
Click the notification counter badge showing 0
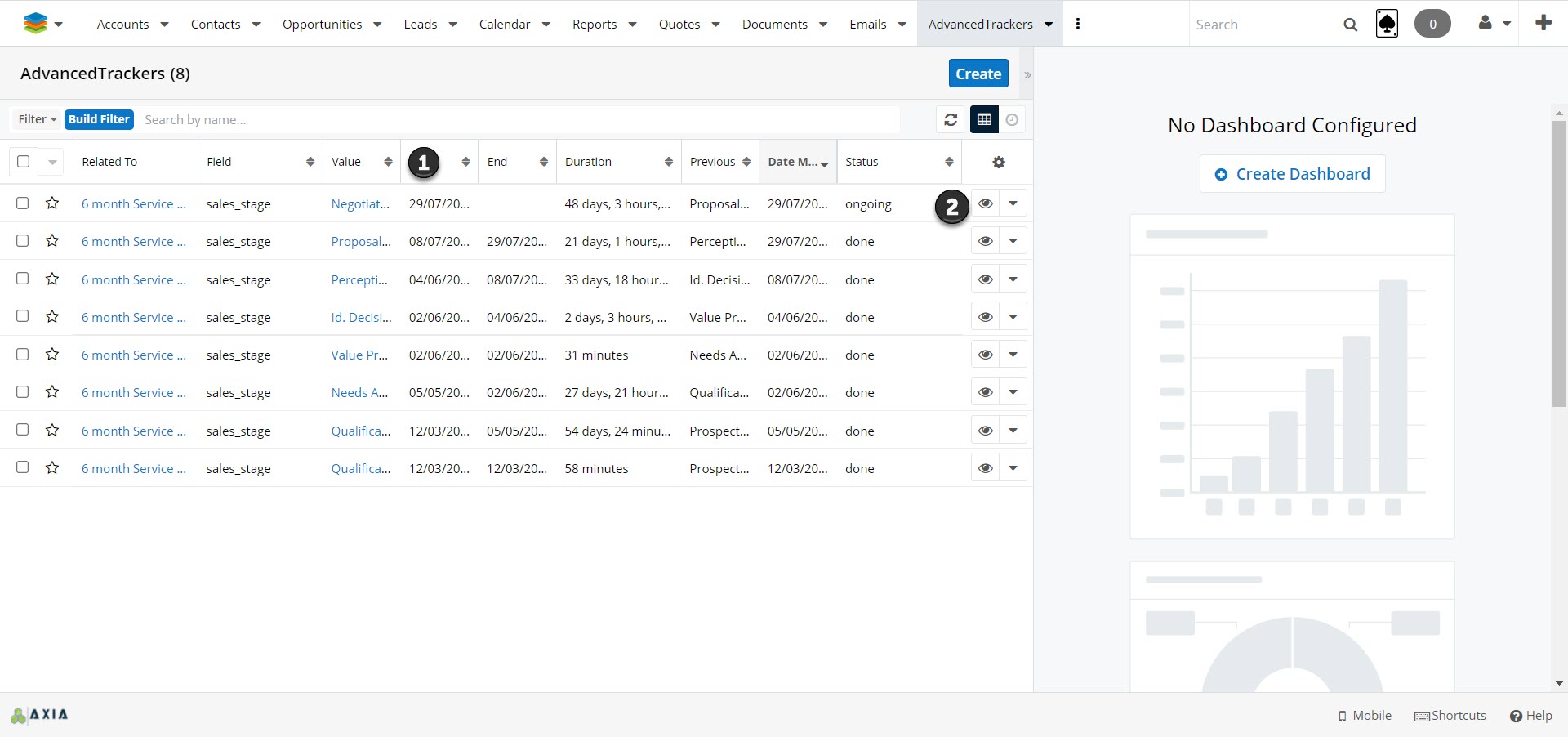1432,24
